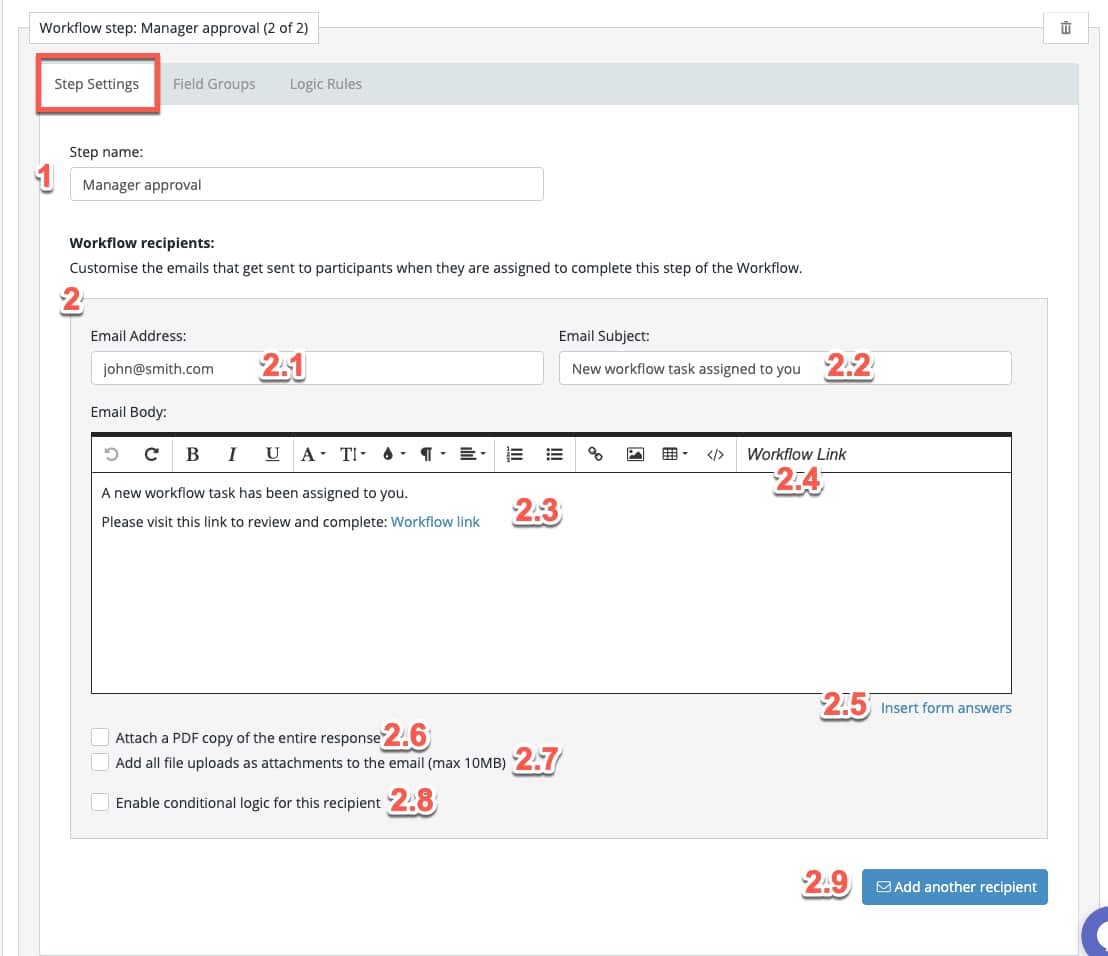Insert an unordered bullet list
The height and width of the screenshot is (956, 1108).
click(x=555, y=454)
